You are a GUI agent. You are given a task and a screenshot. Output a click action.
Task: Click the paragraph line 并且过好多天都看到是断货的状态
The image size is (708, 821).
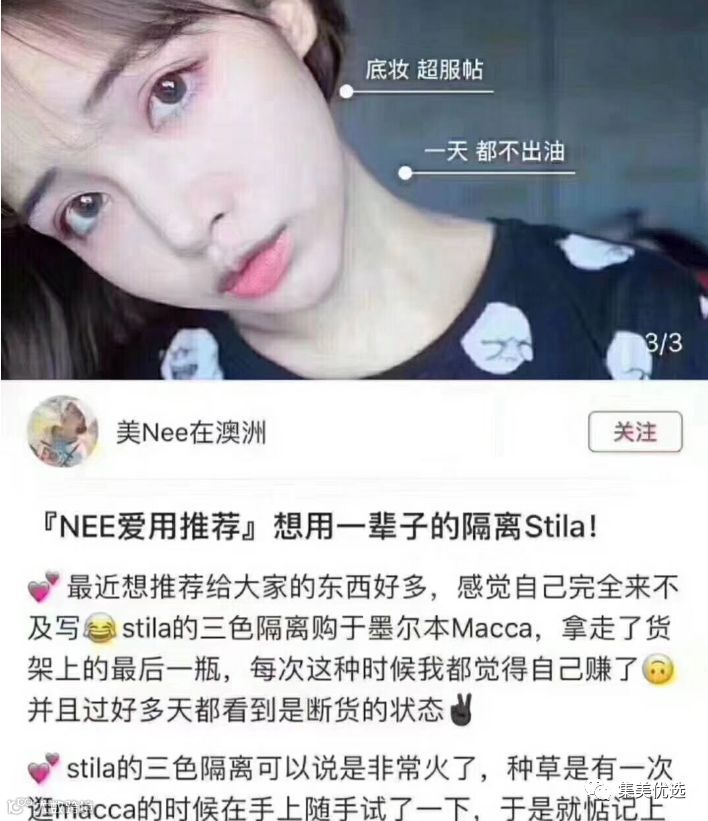(236, 710)
